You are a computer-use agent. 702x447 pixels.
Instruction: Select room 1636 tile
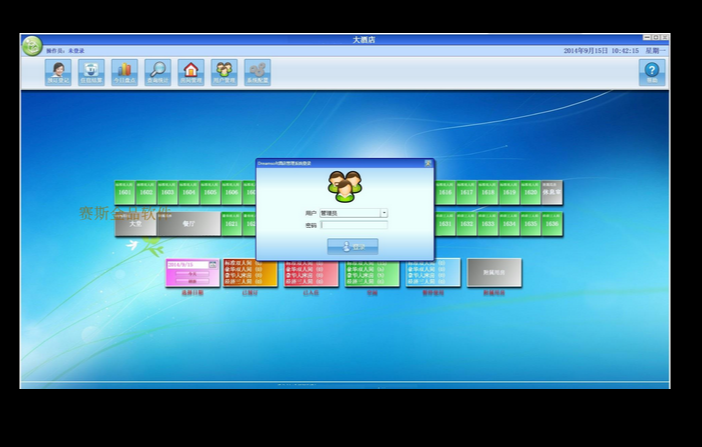click(x=552, y=224)
